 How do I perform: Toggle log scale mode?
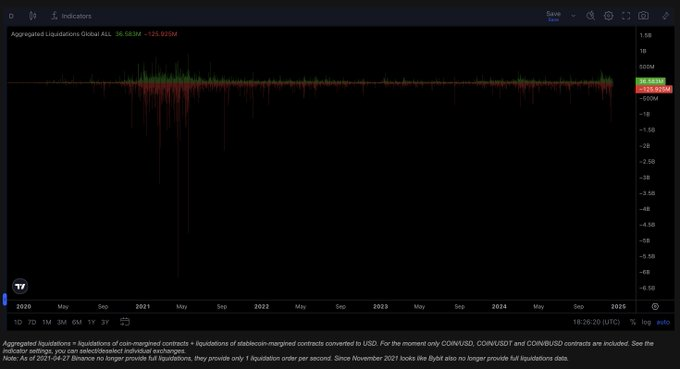click(x=646, y=322)
